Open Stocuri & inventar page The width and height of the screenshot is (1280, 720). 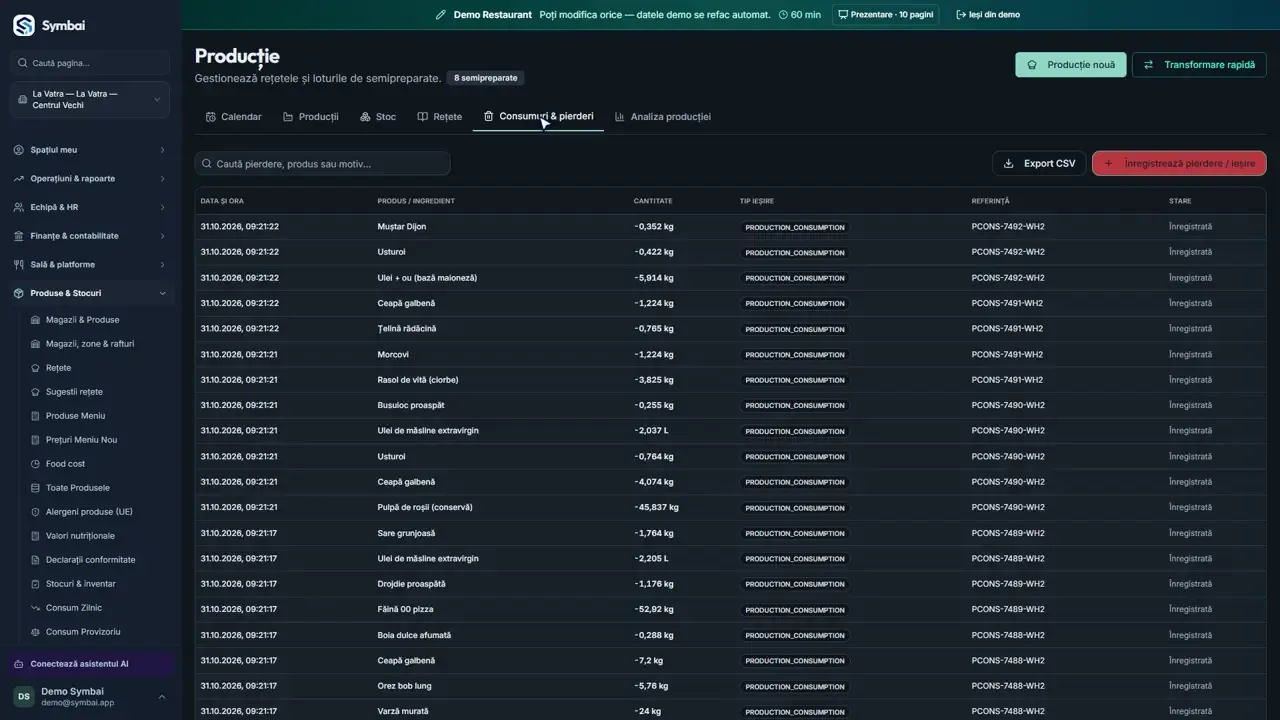80,584
